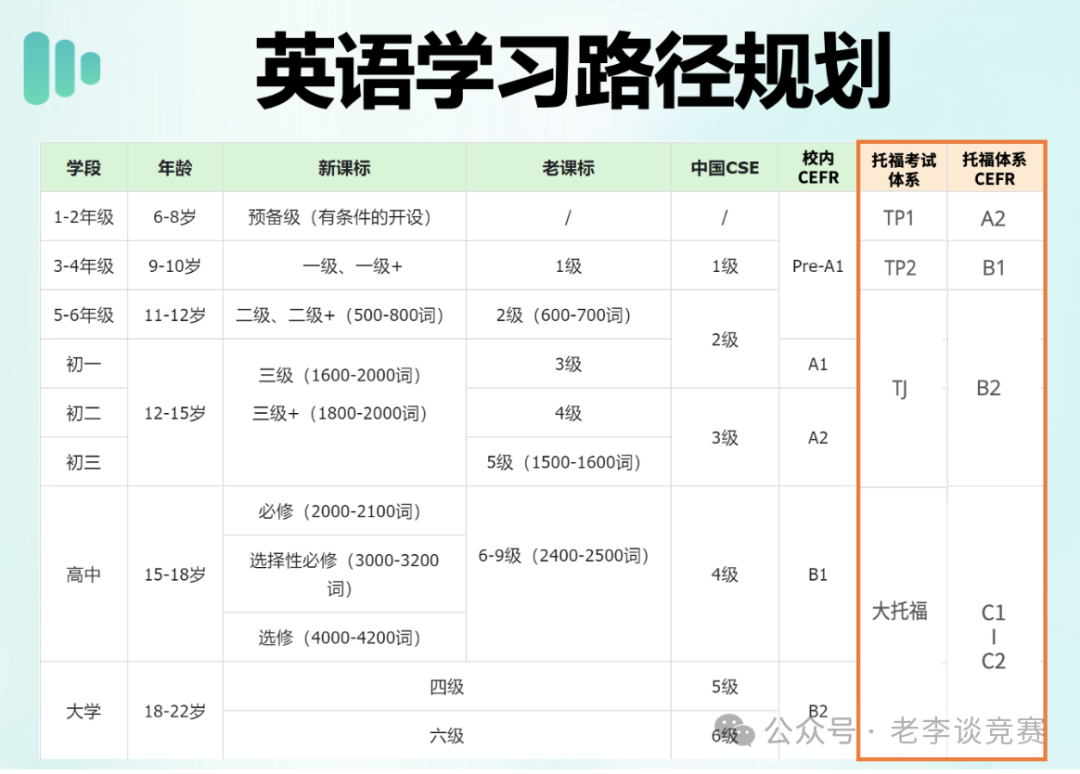Click 3级 under the 老课标 column
This screenshot has height=774, width=1080.
click(x=568, y=364)
